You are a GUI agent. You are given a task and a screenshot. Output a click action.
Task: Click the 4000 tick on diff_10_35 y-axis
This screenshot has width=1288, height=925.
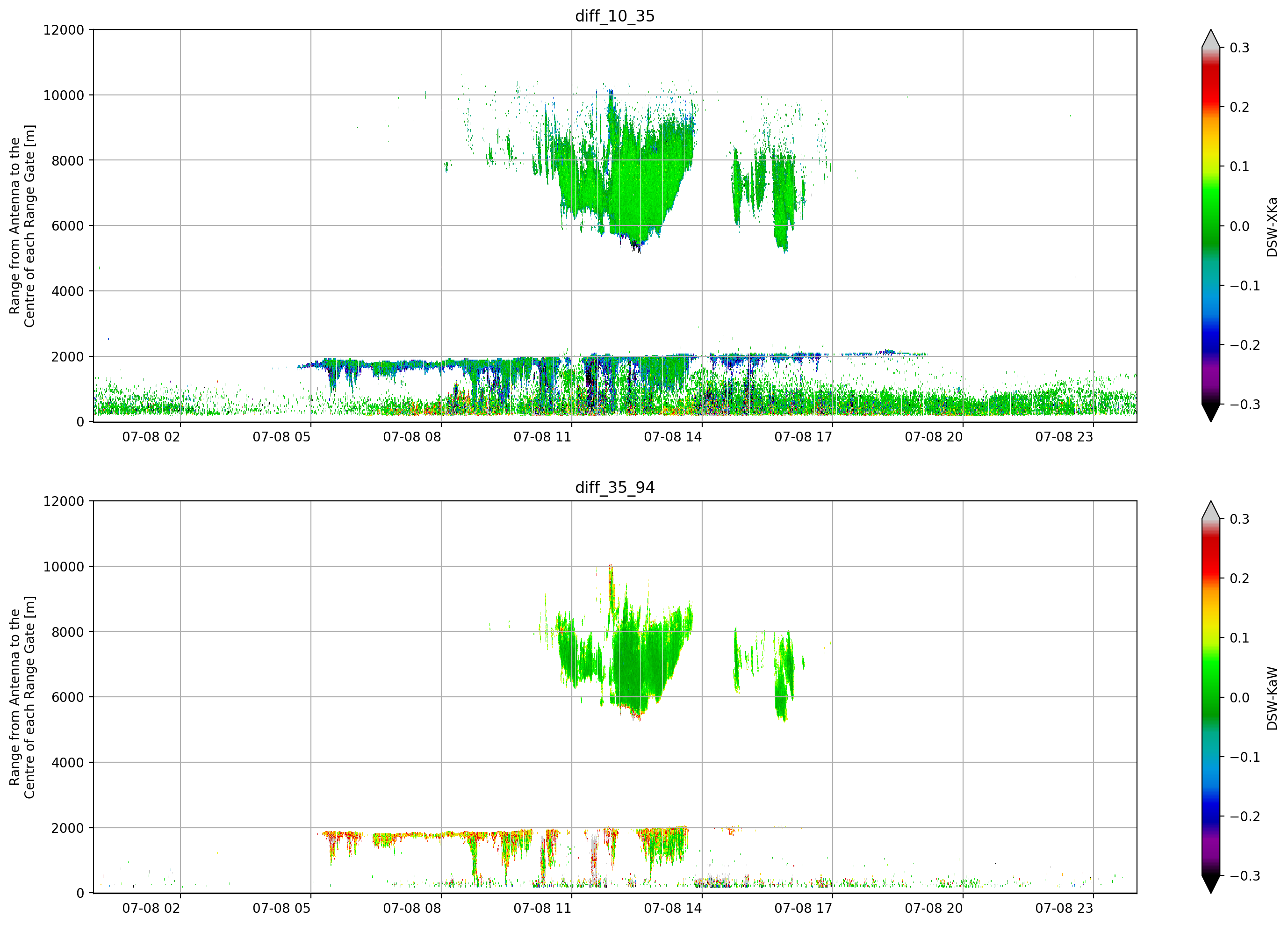[68, 291]
